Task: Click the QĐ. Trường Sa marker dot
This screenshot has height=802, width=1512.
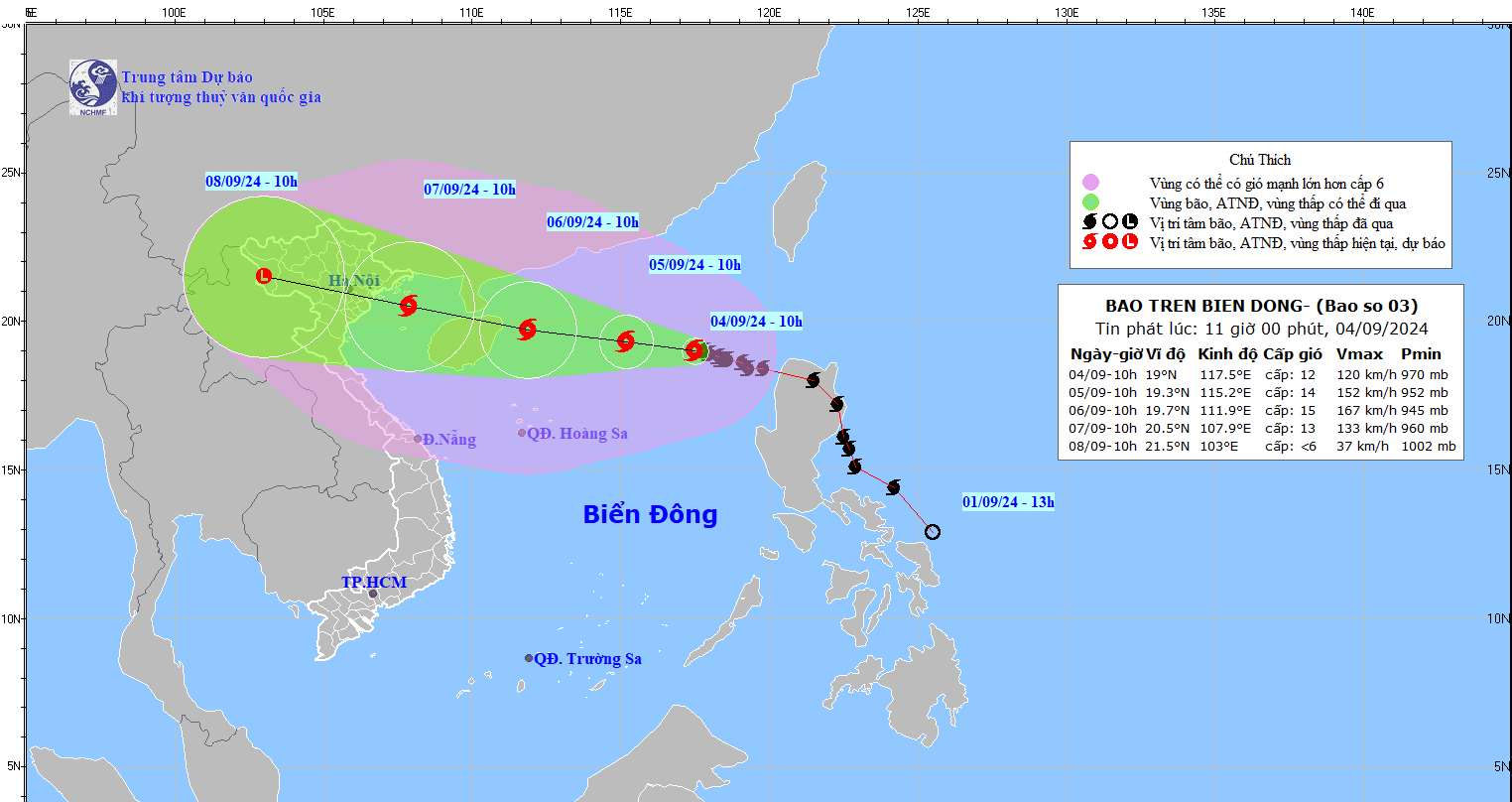Action: point(529,658)
